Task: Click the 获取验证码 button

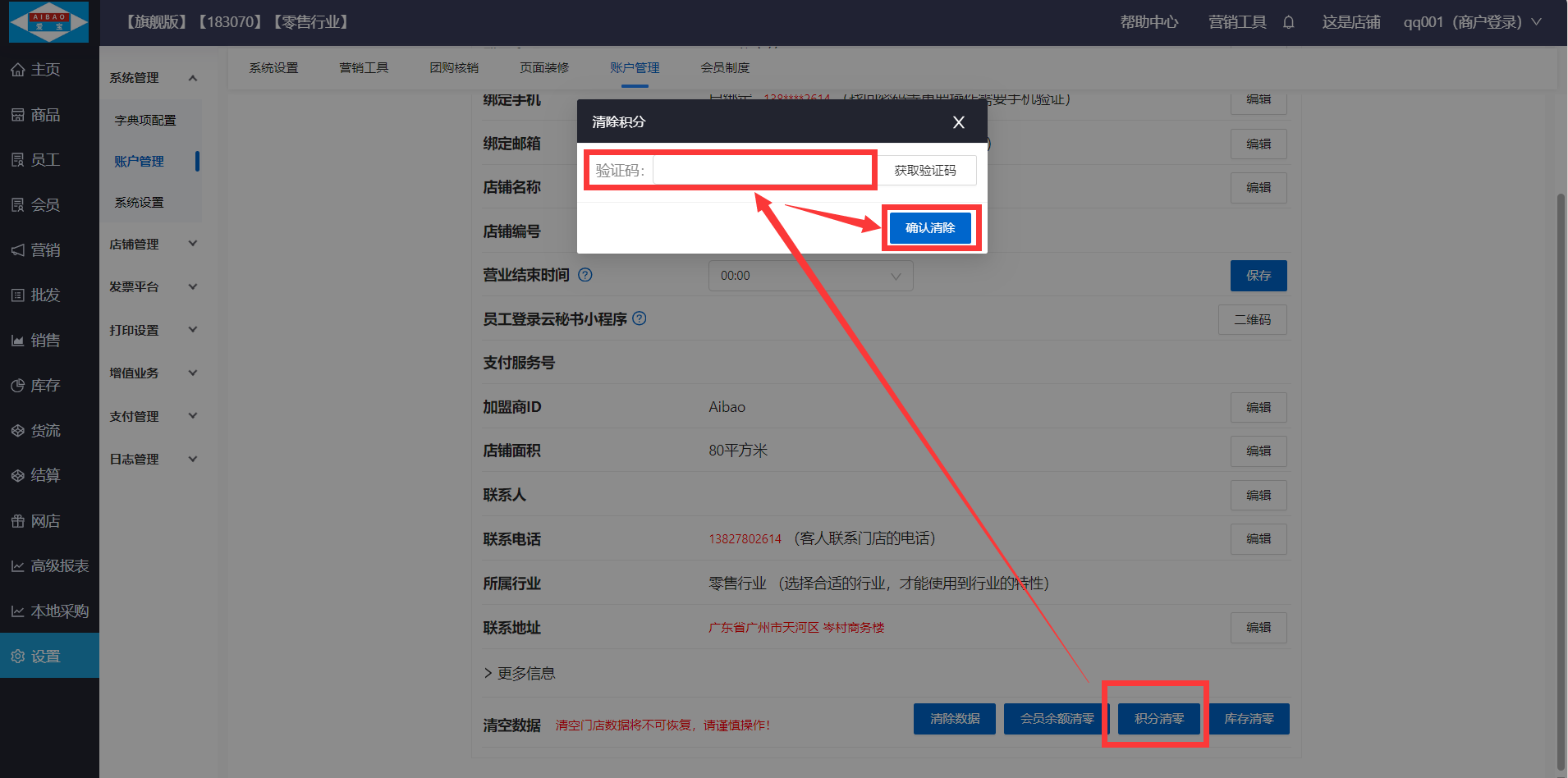Action: (925, 171)
